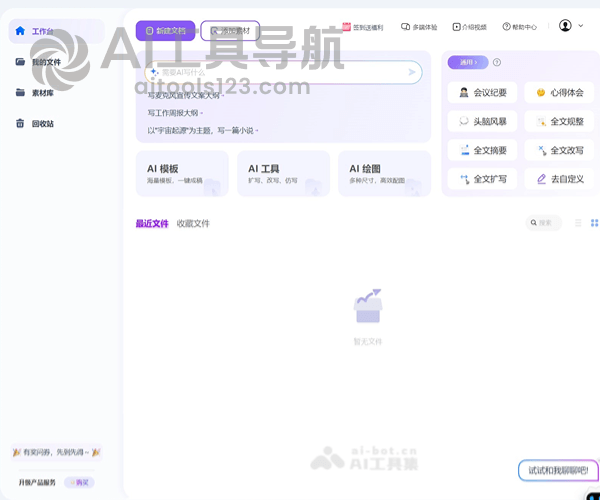Select the 头脑风暴 template
Image resolution: width=600 pixels, height=500 pixels.
pyautogui.click(x=482, y=121)
